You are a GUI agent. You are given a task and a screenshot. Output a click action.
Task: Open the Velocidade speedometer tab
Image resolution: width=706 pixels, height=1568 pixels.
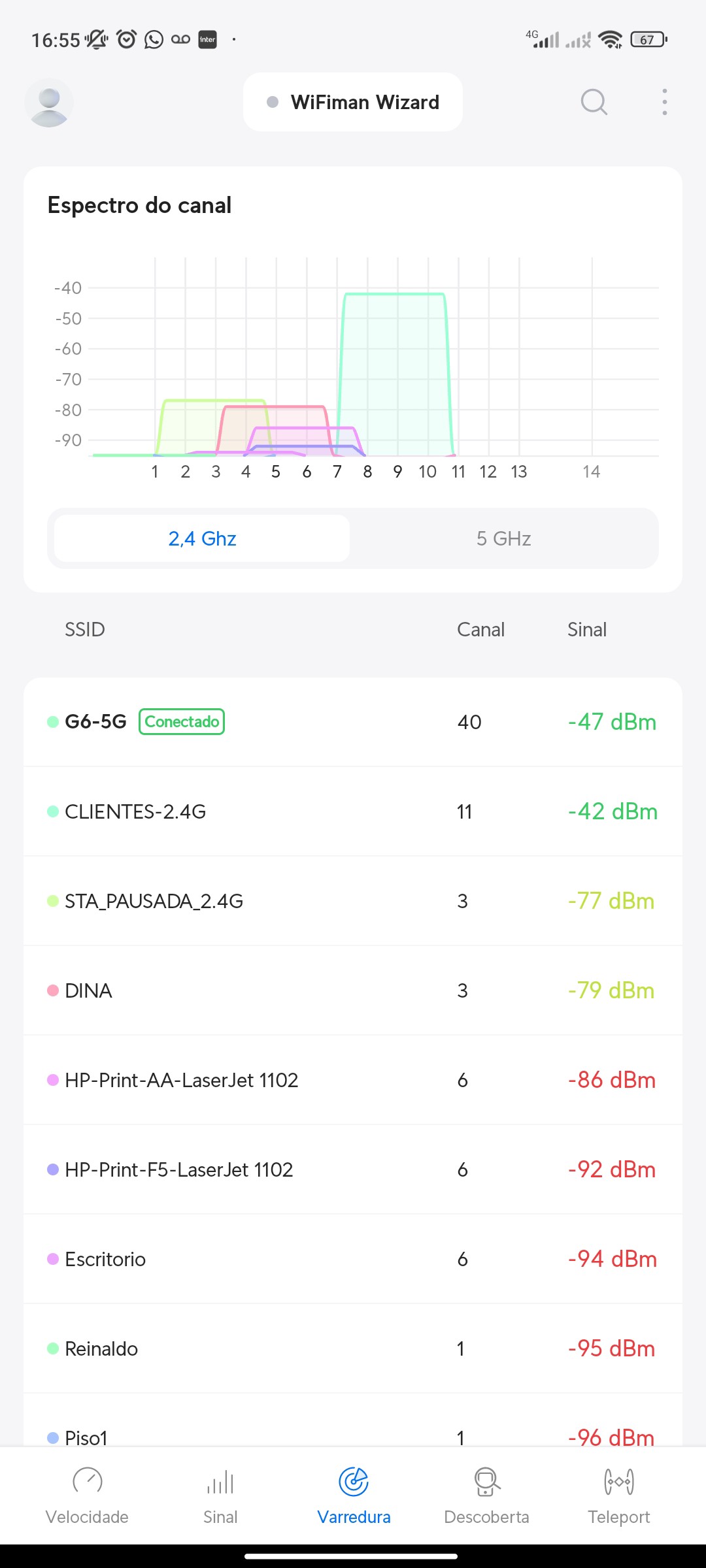coord(87,1494)
